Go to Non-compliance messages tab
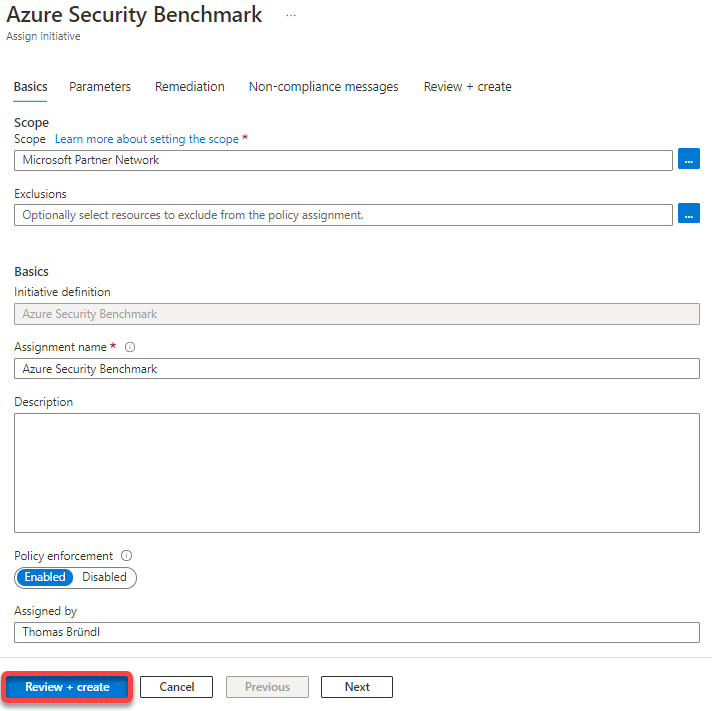Viewport: 712px width, 711px height. (x=323, y=87)
